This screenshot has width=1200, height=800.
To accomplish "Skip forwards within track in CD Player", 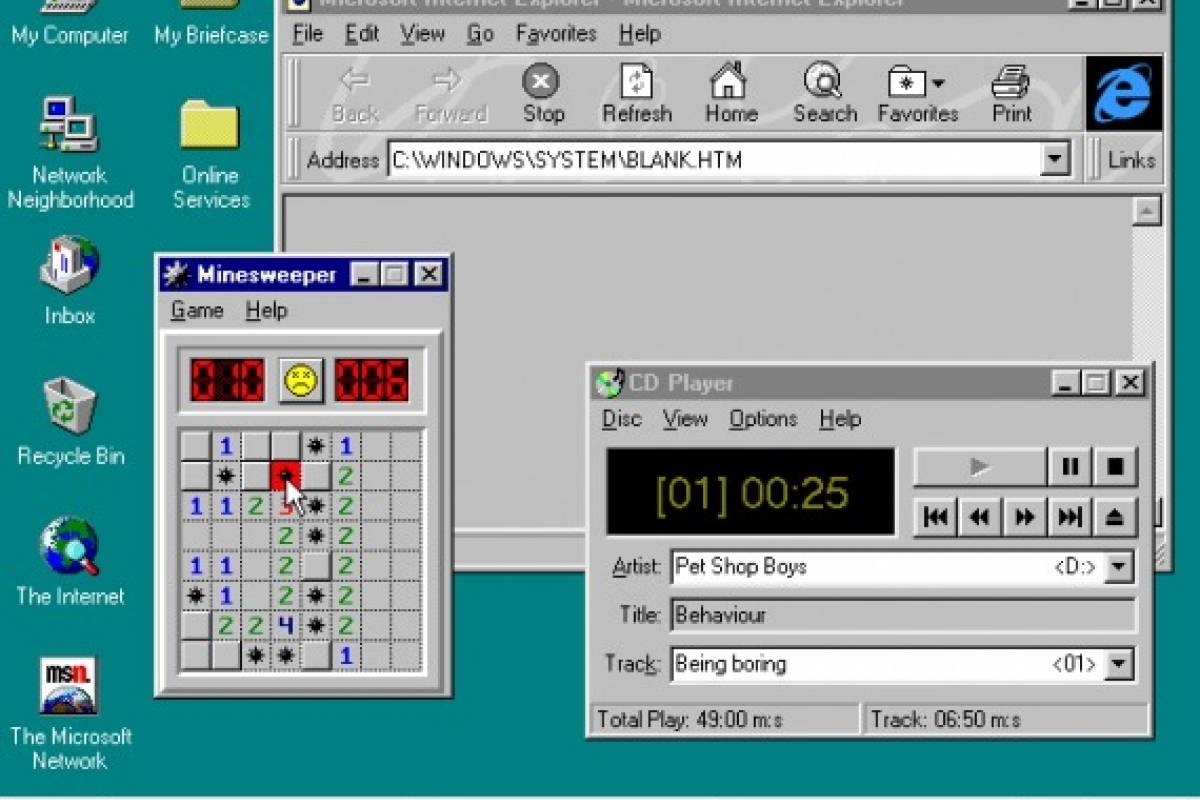I will pyautogui.click(x=1025, y=517).
